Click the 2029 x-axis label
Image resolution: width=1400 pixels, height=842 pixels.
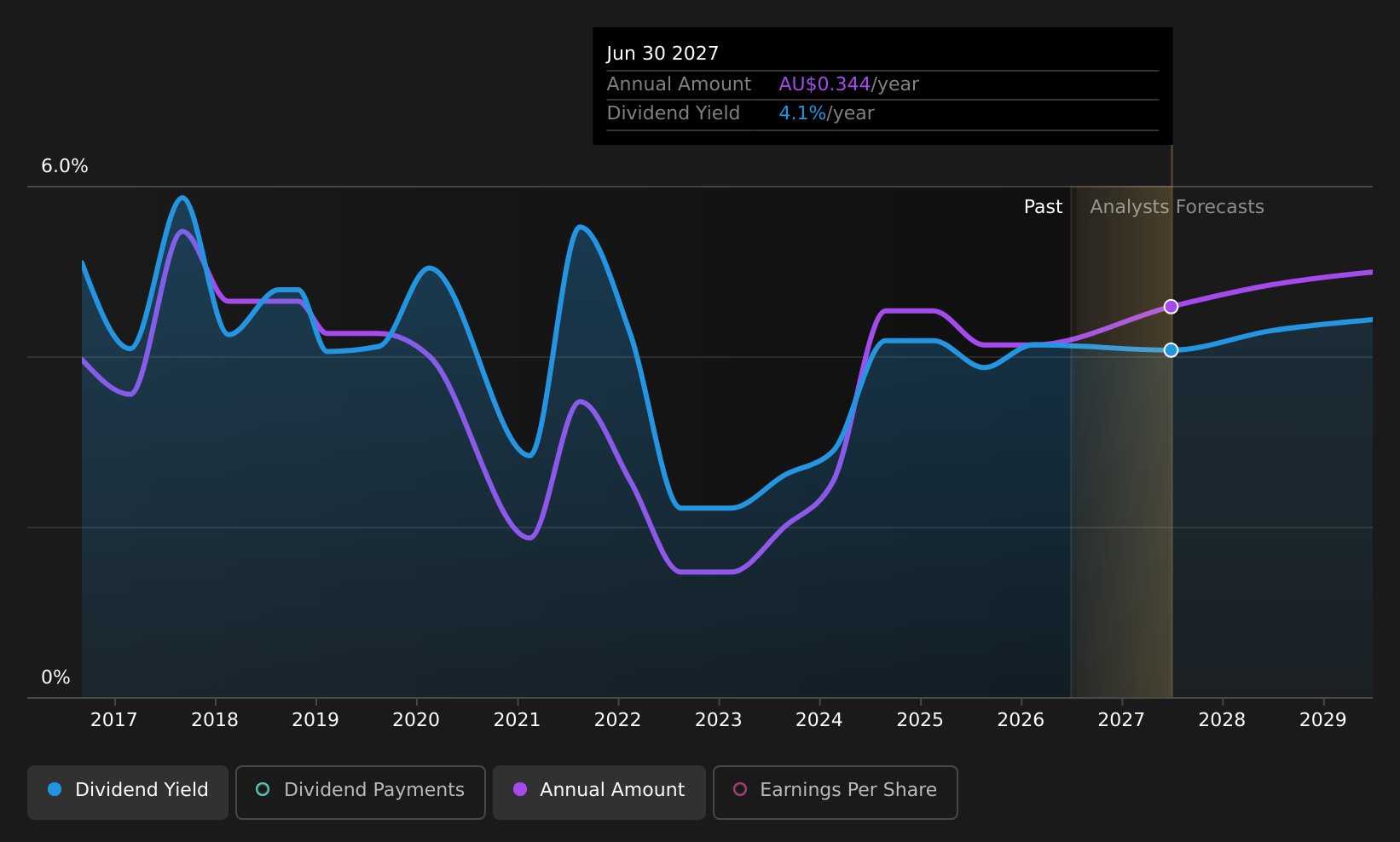pos(1322,720)
